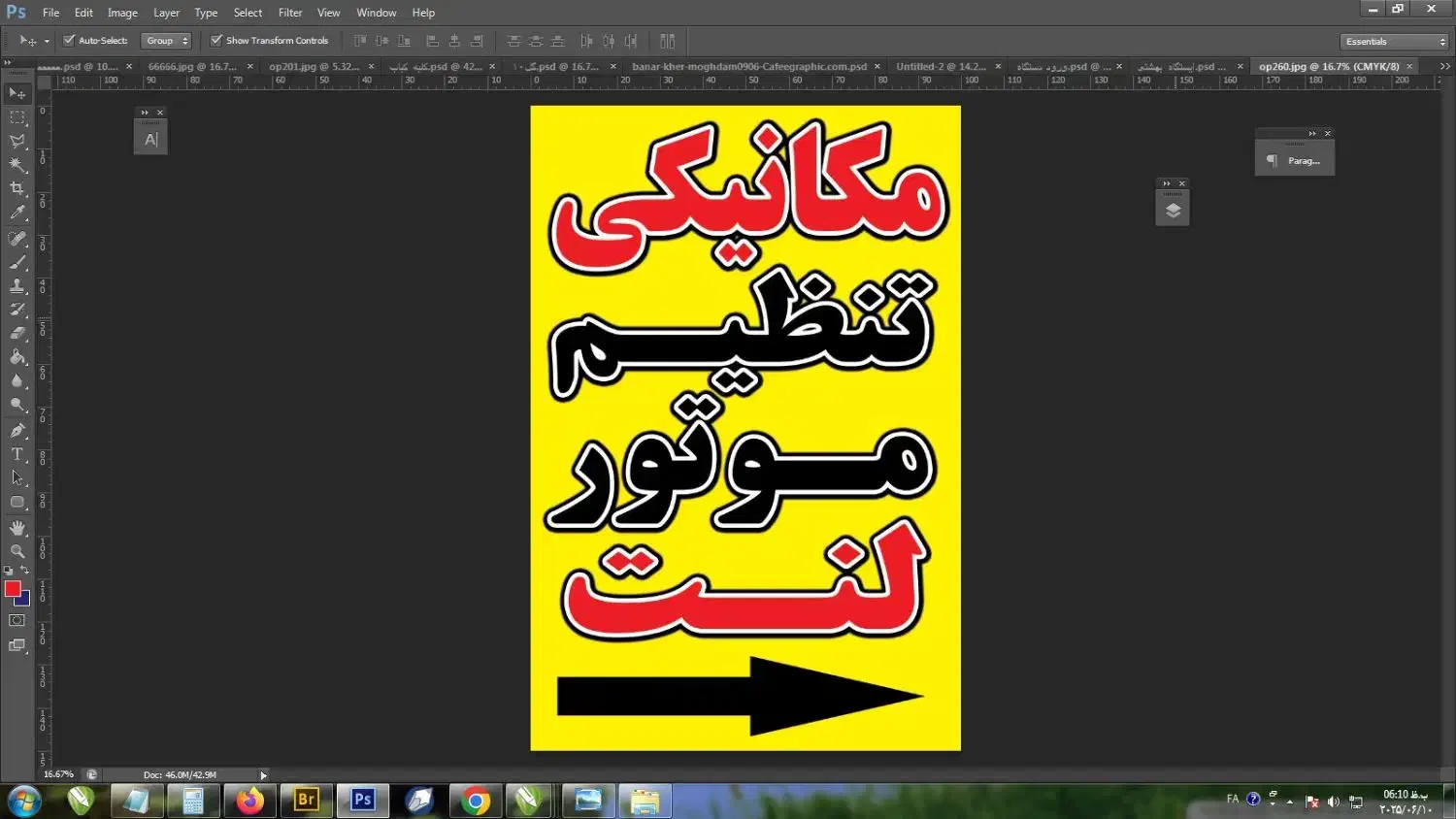Expand the Doc status bar info arrow
Screen dimensions: 1456x819
click(x=263, y=775)
